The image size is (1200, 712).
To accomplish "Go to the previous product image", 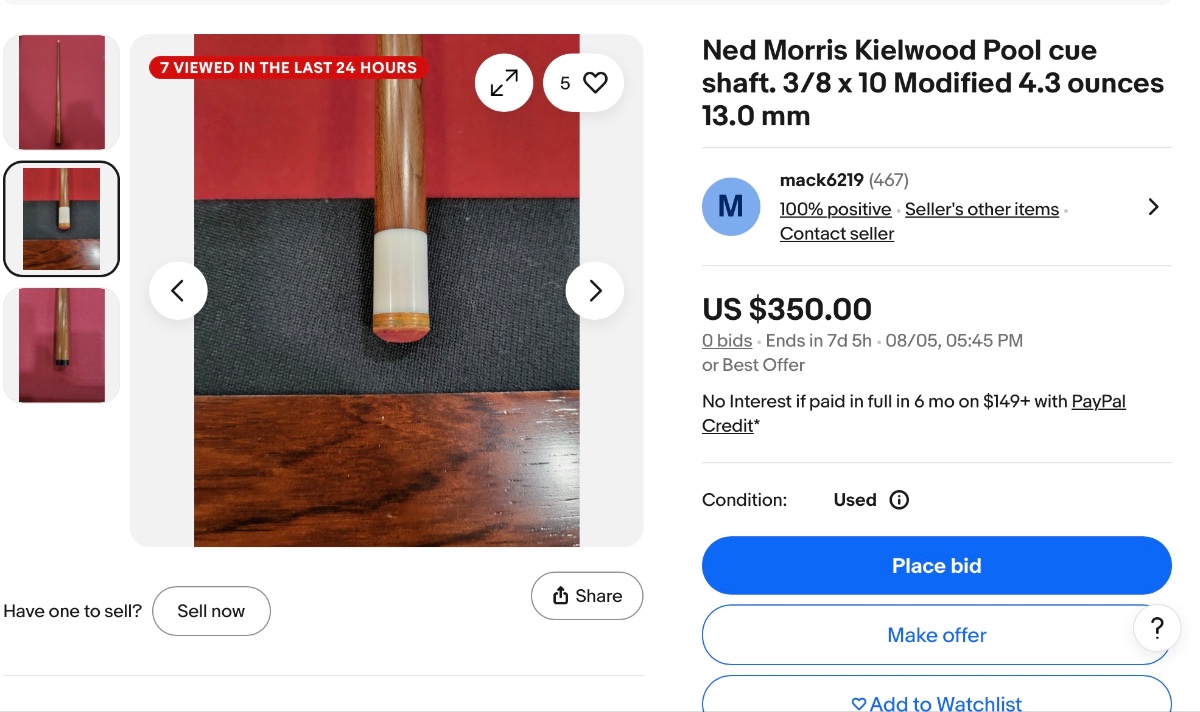I will point(178,291).
